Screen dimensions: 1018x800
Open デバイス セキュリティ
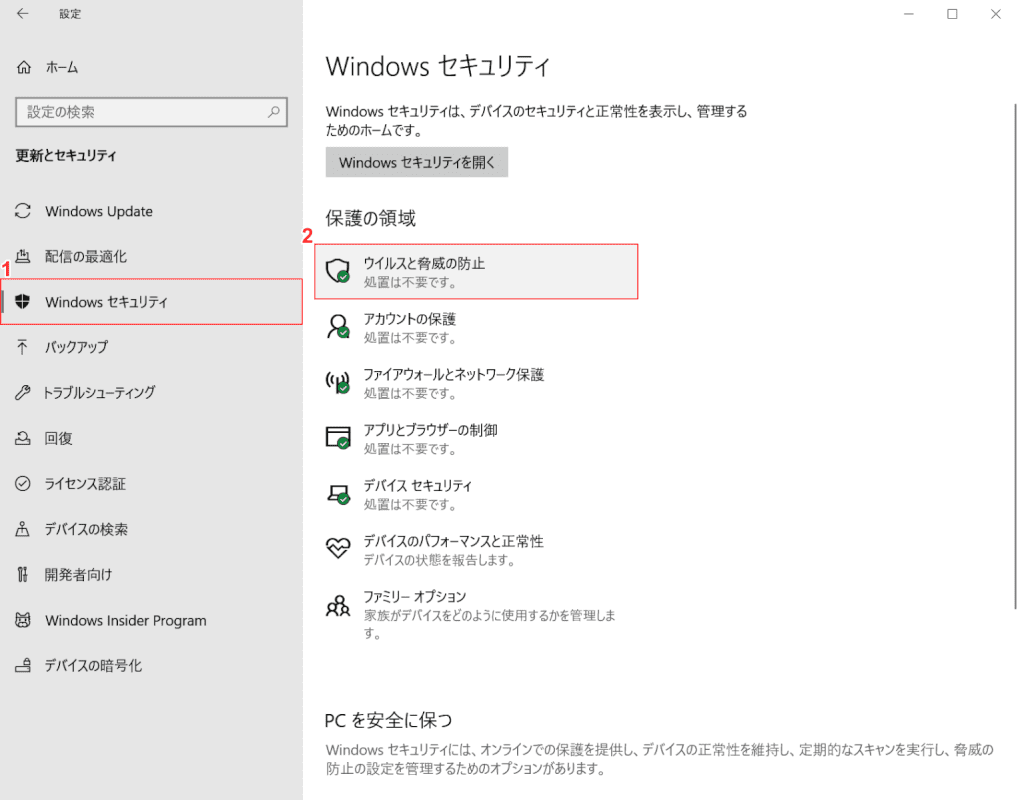[477, 494]
